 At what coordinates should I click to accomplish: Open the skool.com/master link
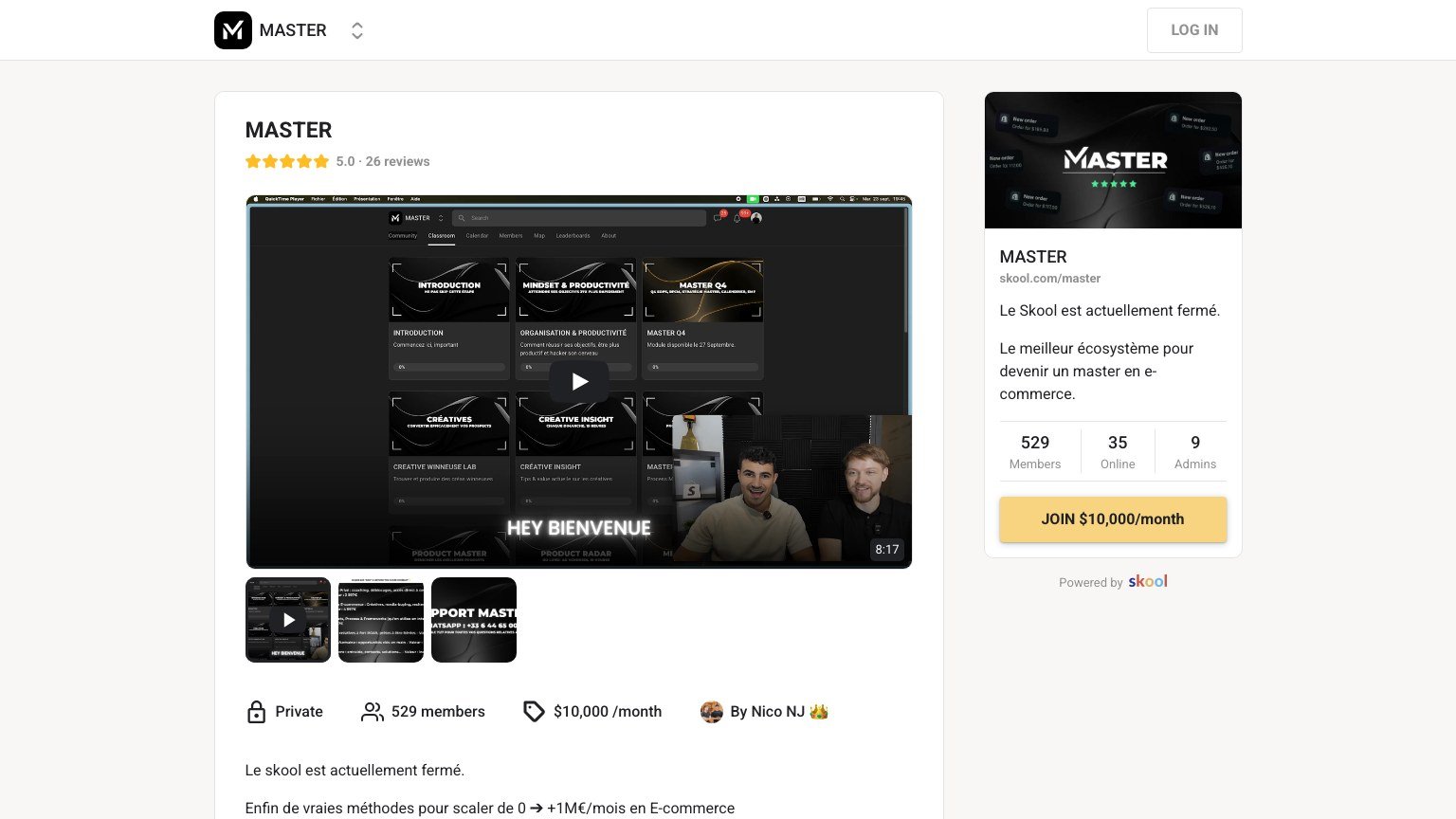point(1049,279)
